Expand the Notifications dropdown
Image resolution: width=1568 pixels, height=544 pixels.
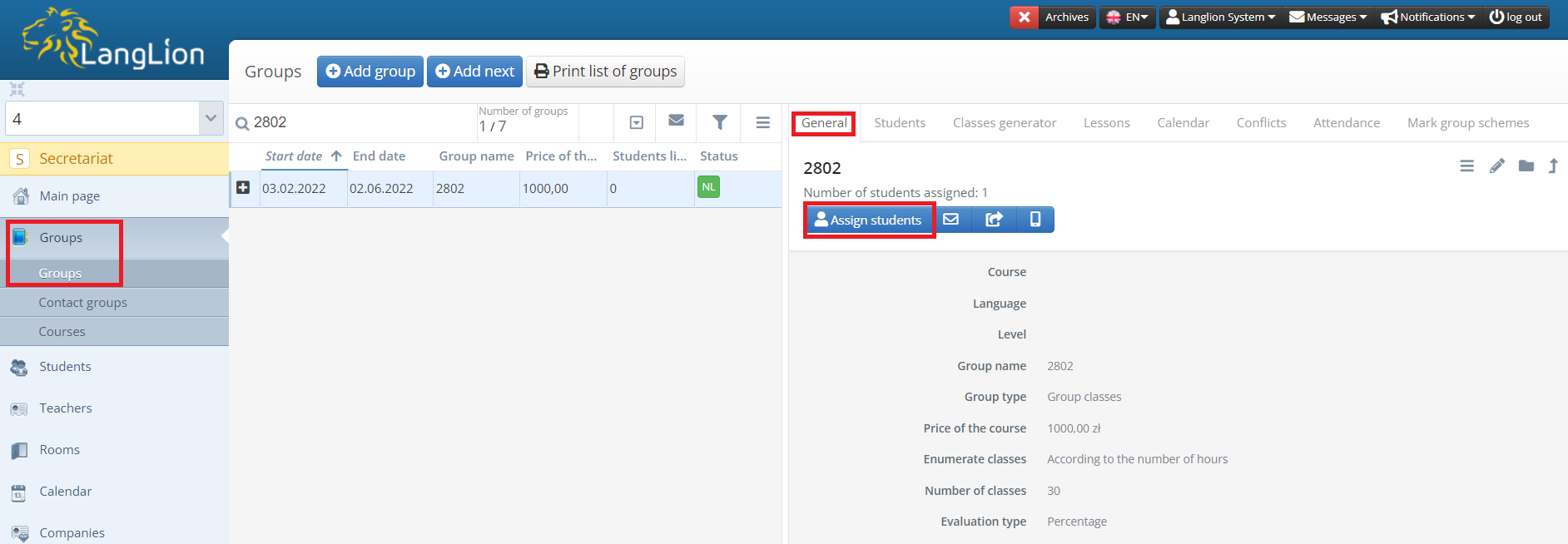pos(1427,17)
